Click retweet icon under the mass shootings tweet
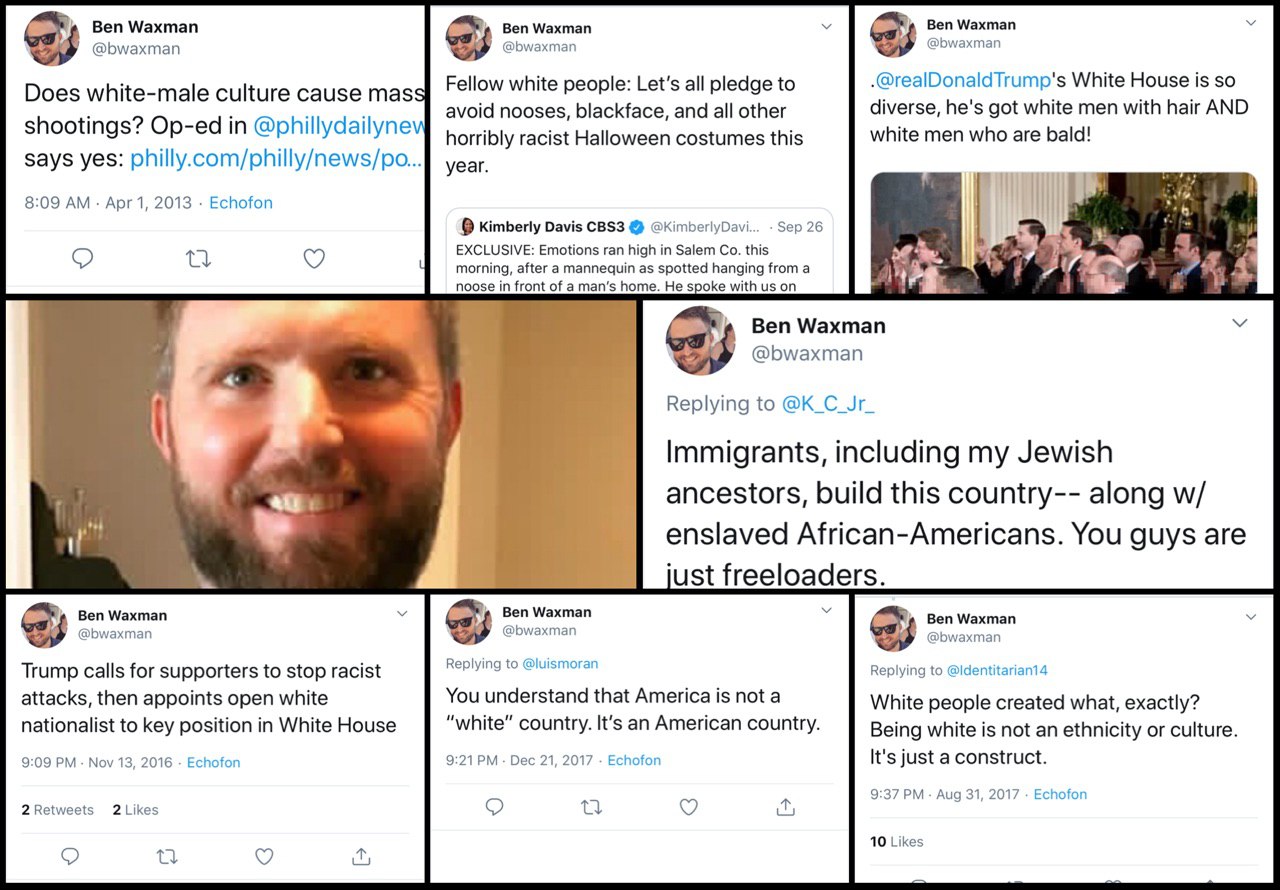The image size is (1280, 890). [x=198, y=259]
